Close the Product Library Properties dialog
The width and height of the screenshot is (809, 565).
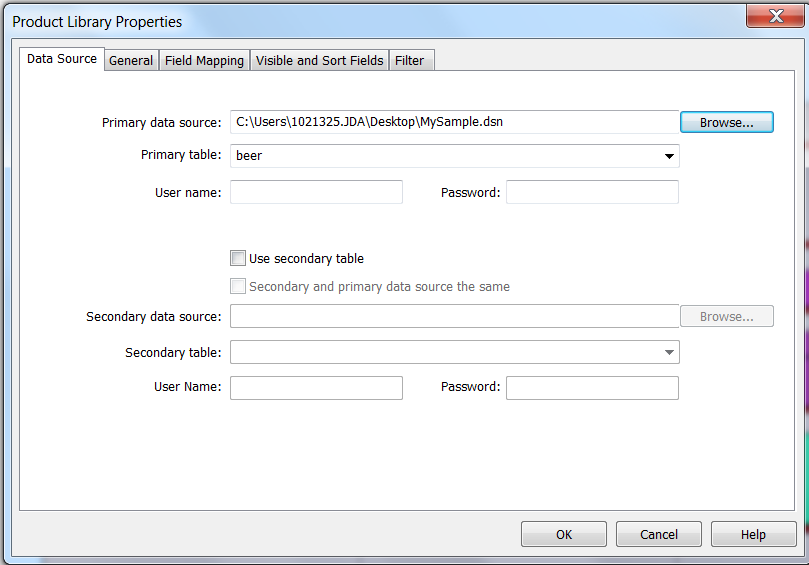[x=777, y=15]
